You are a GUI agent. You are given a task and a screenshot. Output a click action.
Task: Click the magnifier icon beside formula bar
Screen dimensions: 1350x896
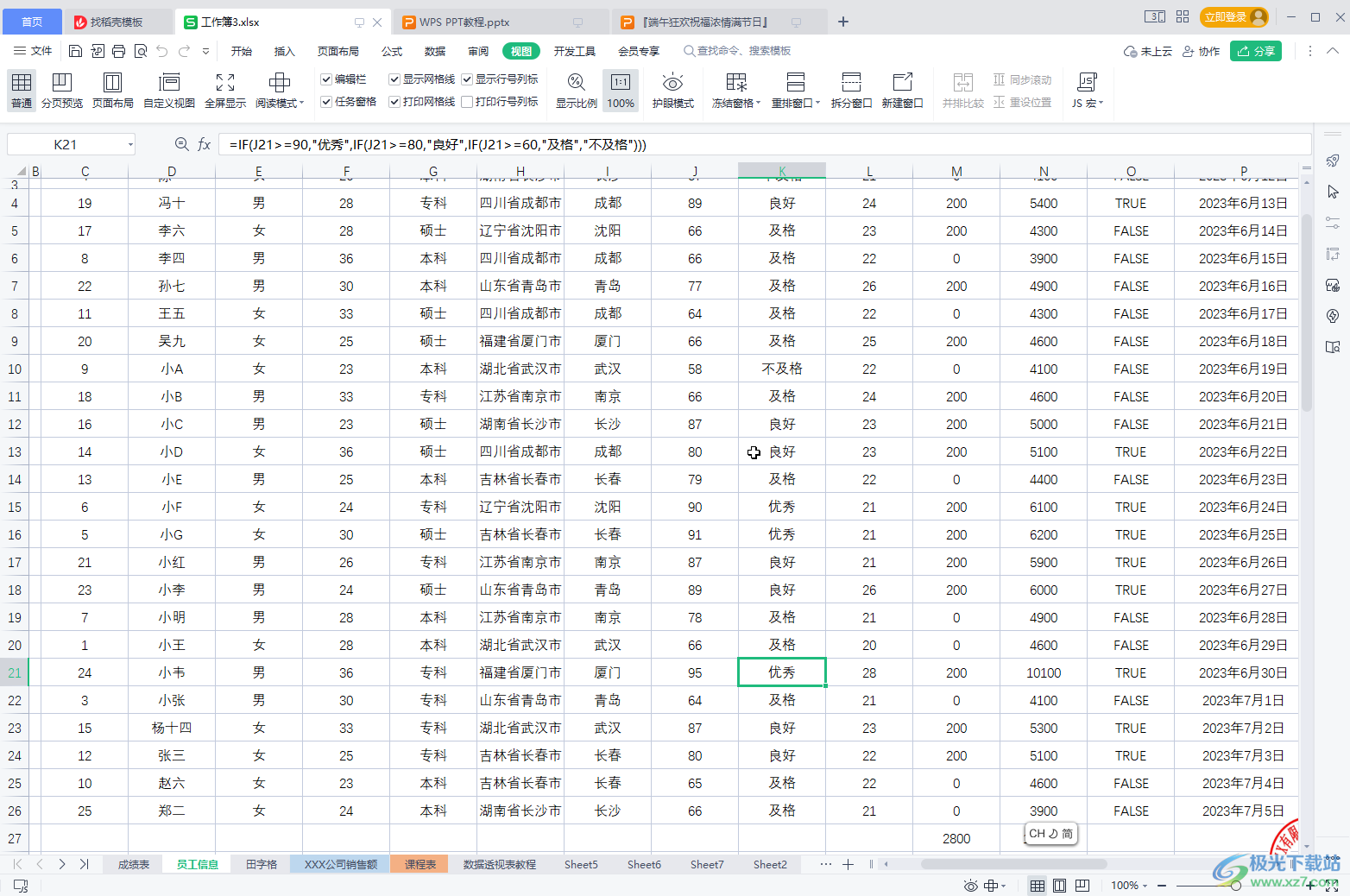tap(181, 144)
